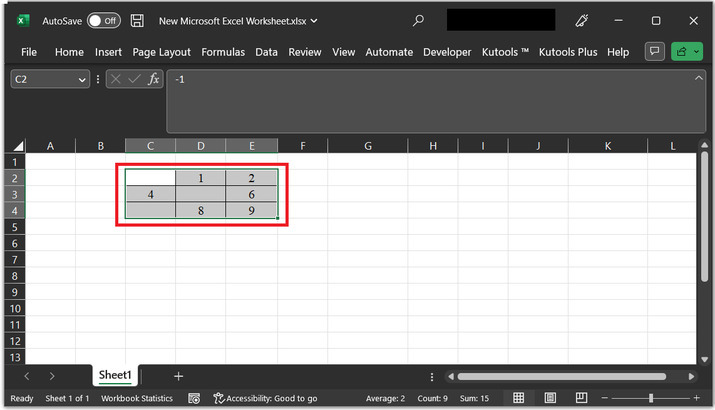This screenshot has width=715, height=410.
Task: Click Accessibility: Good to go
Action: pyautogui.click(x=265, y=398)
